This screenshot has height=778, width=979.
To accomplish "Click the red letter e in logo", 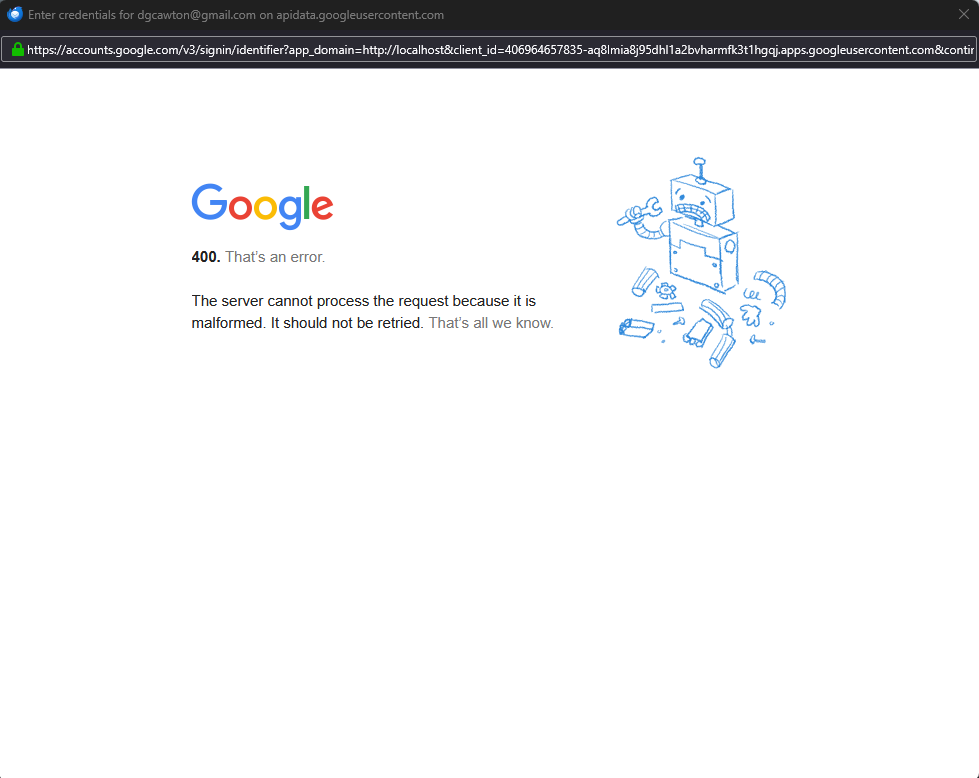I will [322, 207].
